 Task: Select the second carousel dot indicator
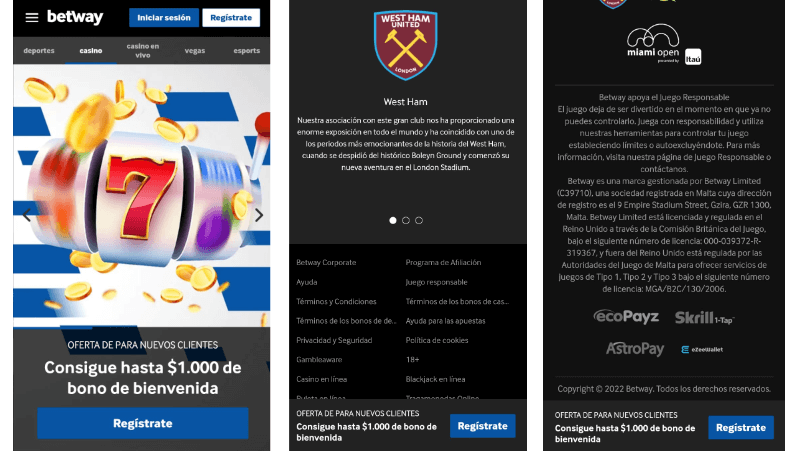tap(406, 220)
